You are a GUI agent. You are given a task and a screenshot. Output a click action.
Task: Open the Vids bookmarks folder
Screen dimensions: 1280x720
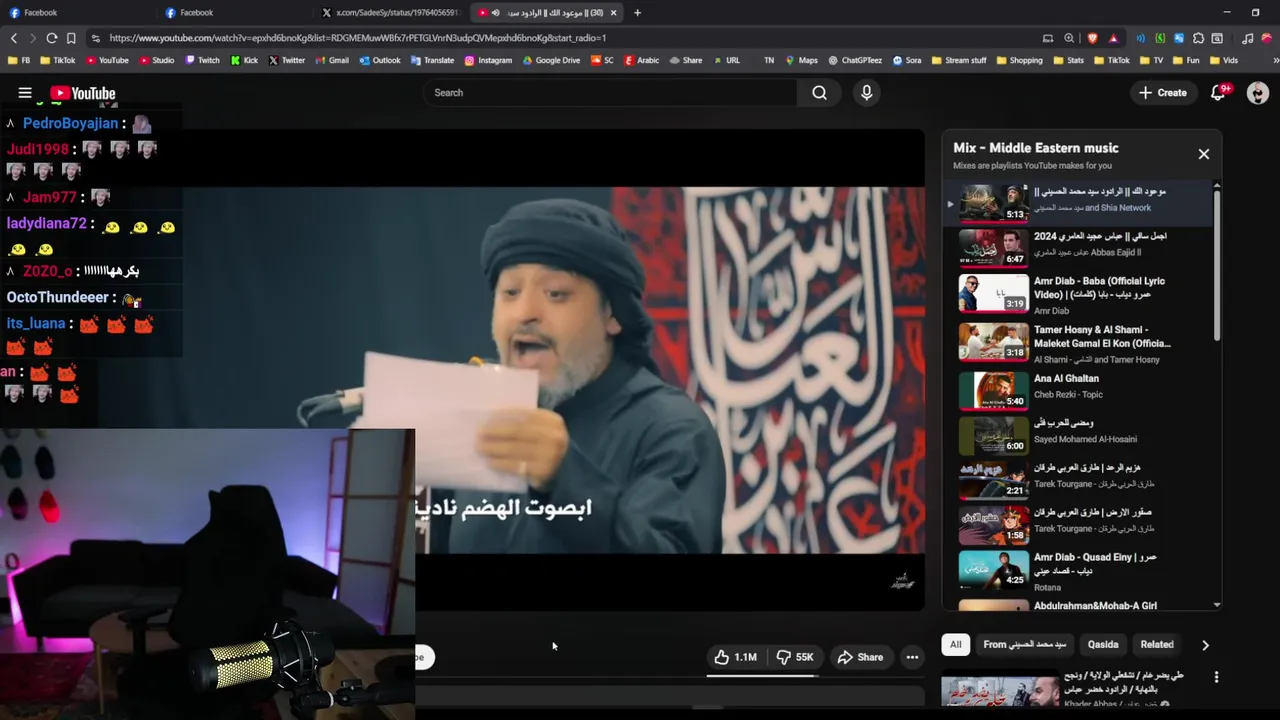click(1223, 60)
